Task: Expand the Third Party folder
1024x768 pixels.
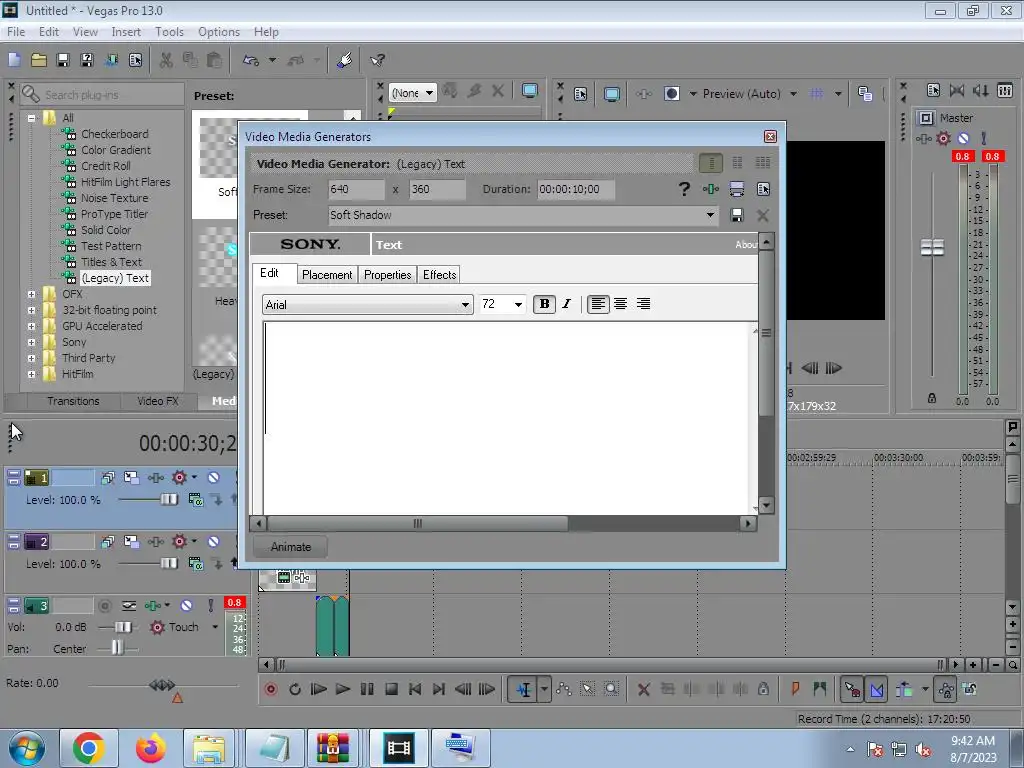Action: (x=31, y=359)
